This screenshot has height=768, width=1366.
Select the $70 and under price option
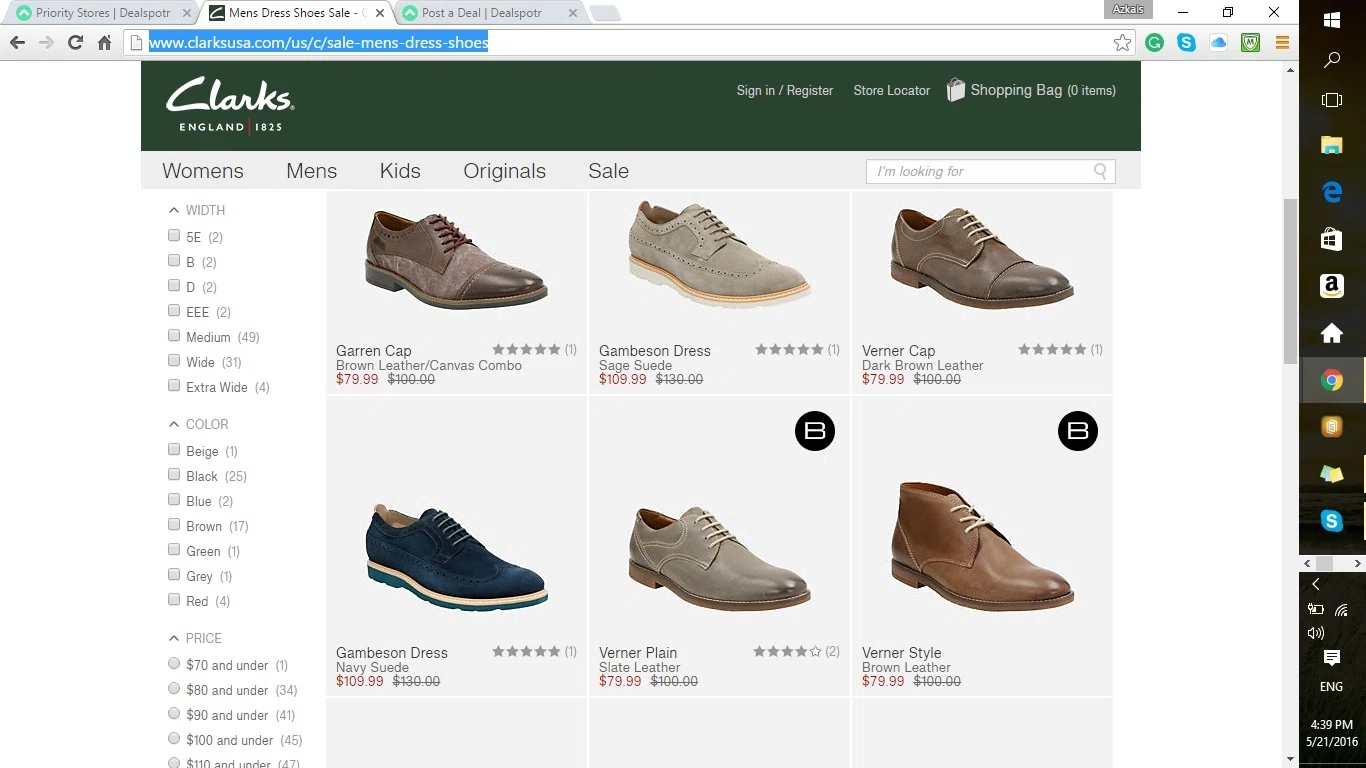[174, 663]
